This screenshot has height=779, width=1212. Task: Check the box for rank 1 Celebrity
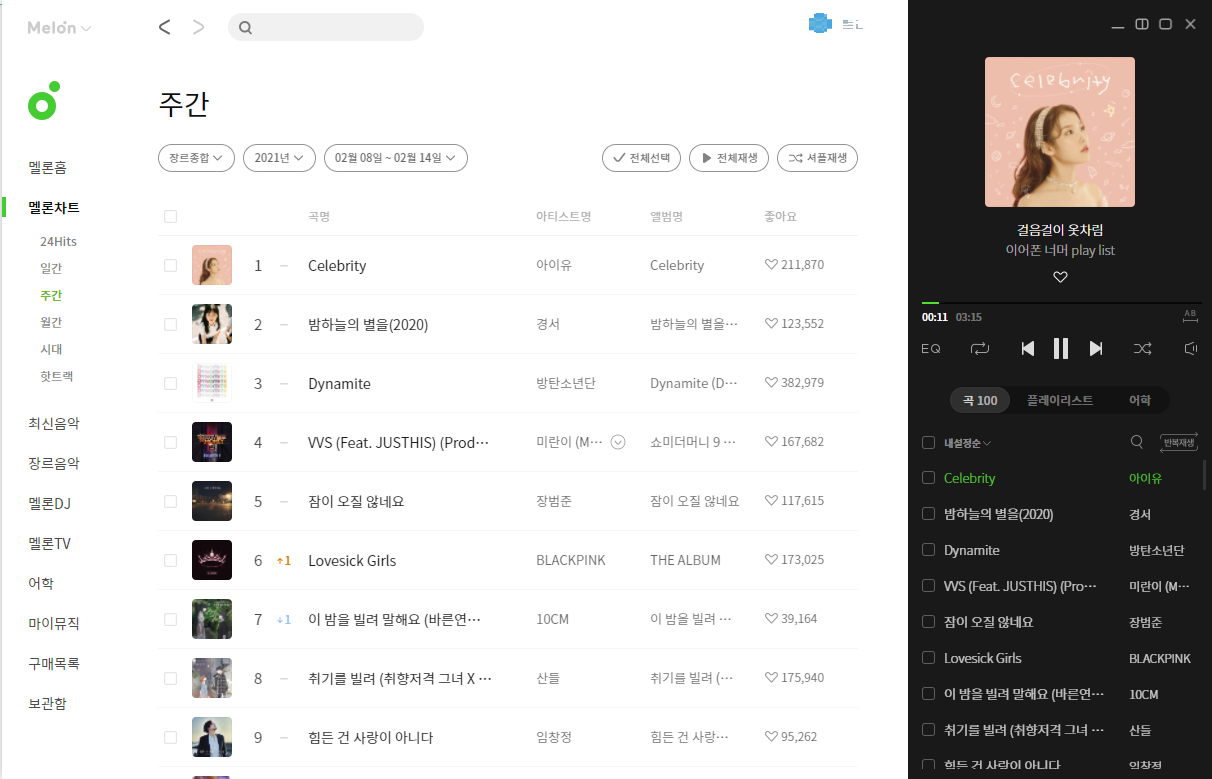[170, 265]
